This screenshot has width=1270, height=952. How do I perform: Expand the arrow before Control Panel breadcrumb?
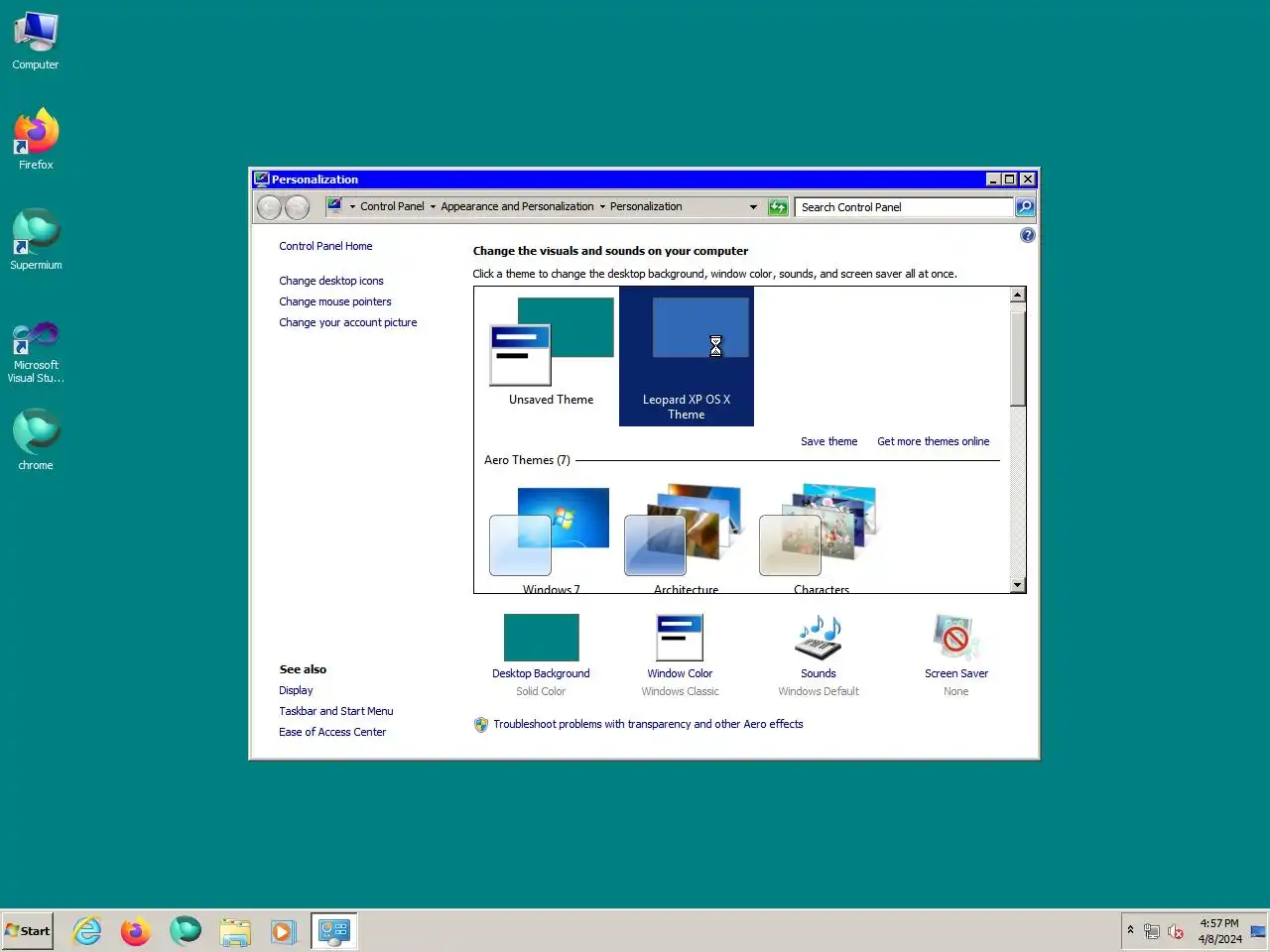point(352,206)
